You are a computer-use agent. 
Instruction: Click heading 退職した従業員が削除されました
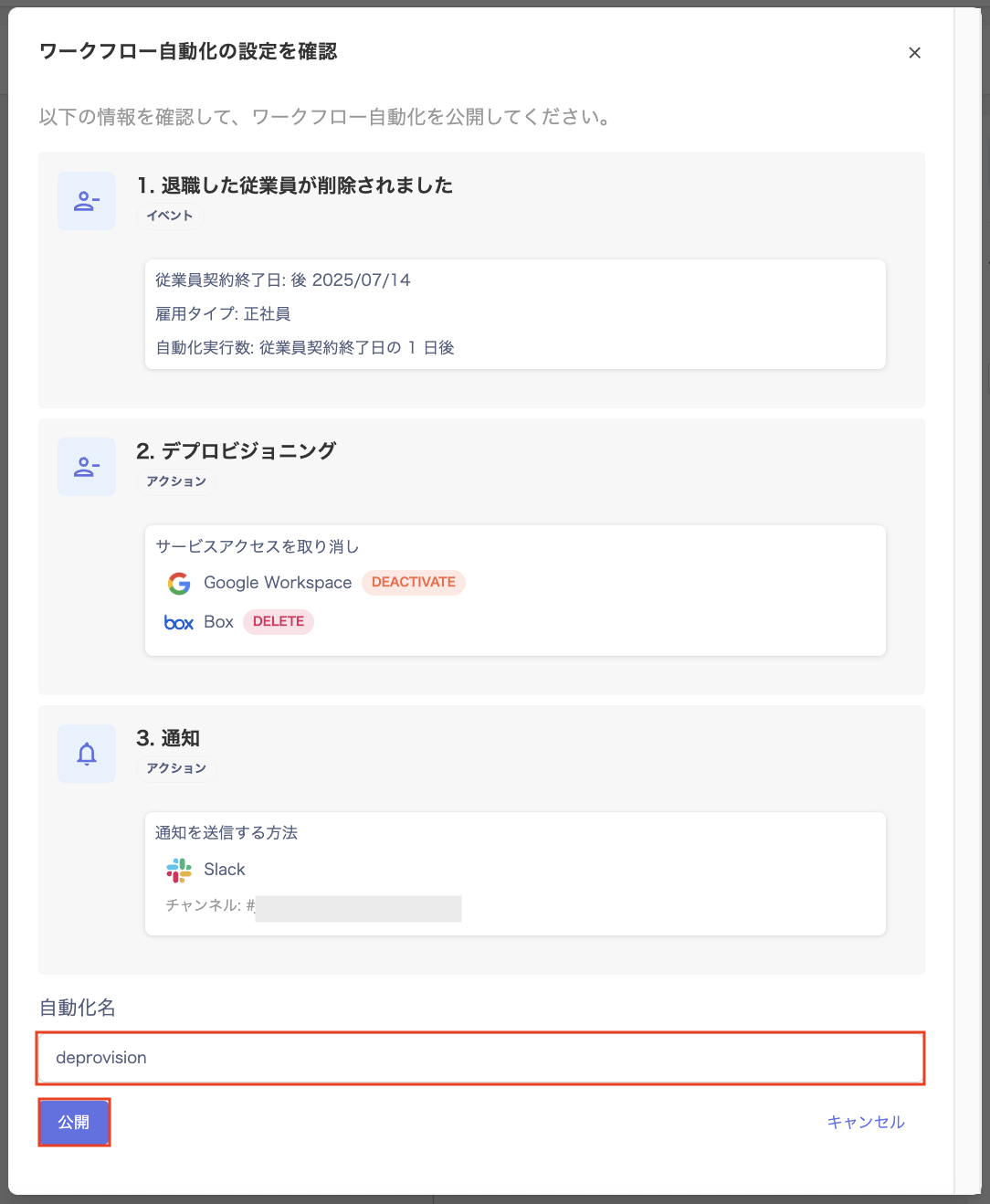pos(295,185)
